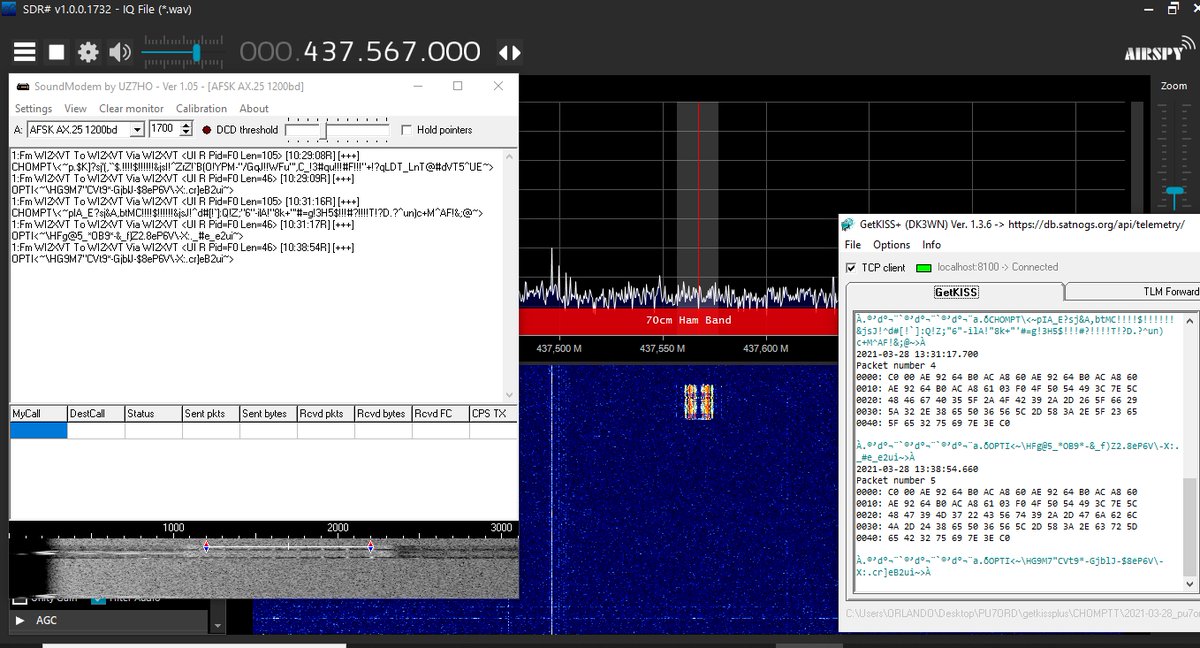Image resolution: width=1200 pixels, height=648 pixels.
Task: Click the 2021-03-28 13:38:54.660 timestamp
Action: click(x=917, y=469)
